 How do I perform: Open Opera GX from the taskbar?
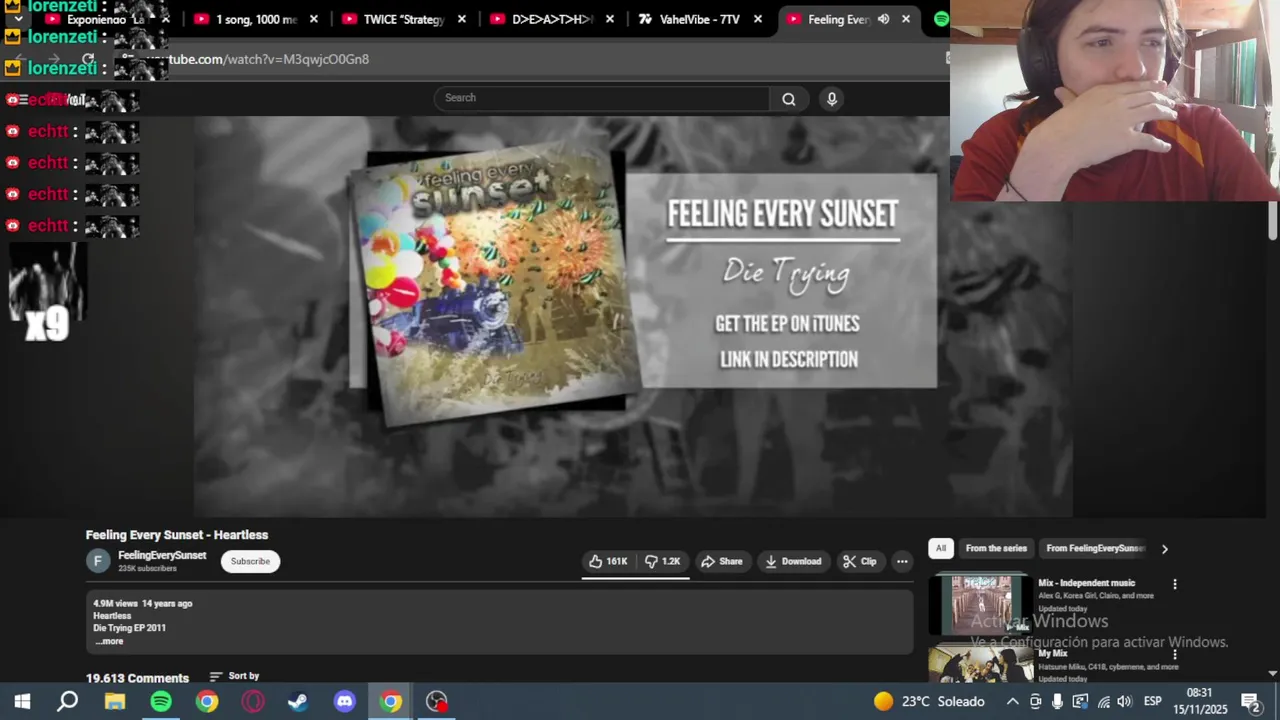[253, 702]
